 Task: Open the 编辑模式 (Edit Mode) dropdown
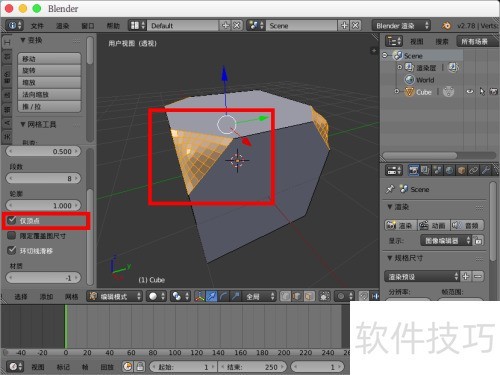[115, 296]
